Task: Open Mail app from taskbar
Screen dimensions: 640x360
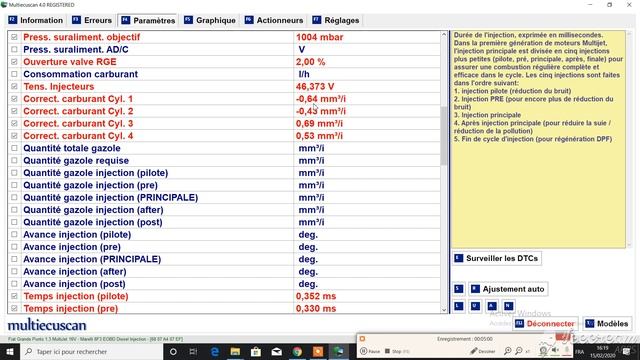Action: tap(277, 351)
